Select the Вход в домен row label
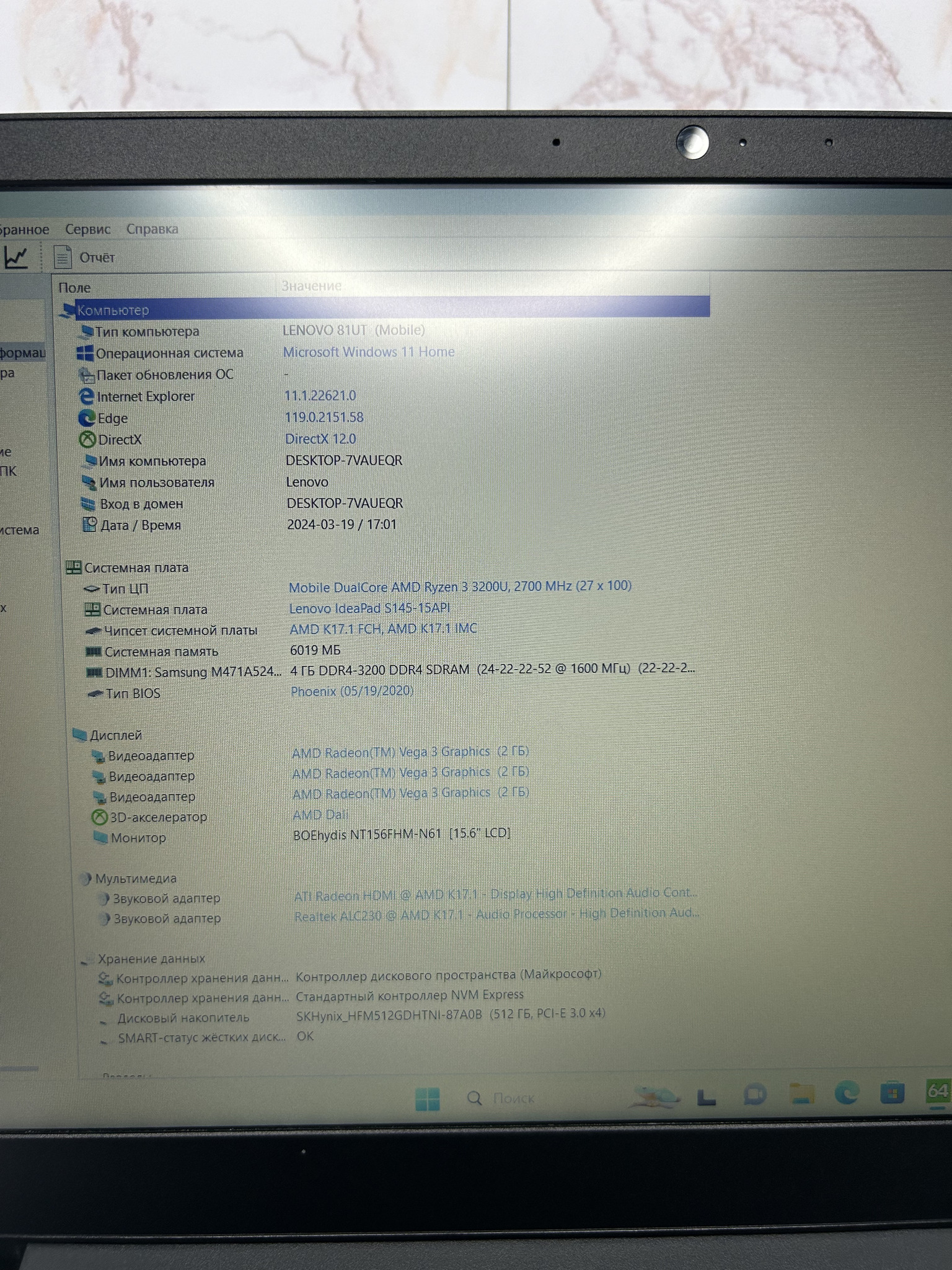 (x=141, y=504)
